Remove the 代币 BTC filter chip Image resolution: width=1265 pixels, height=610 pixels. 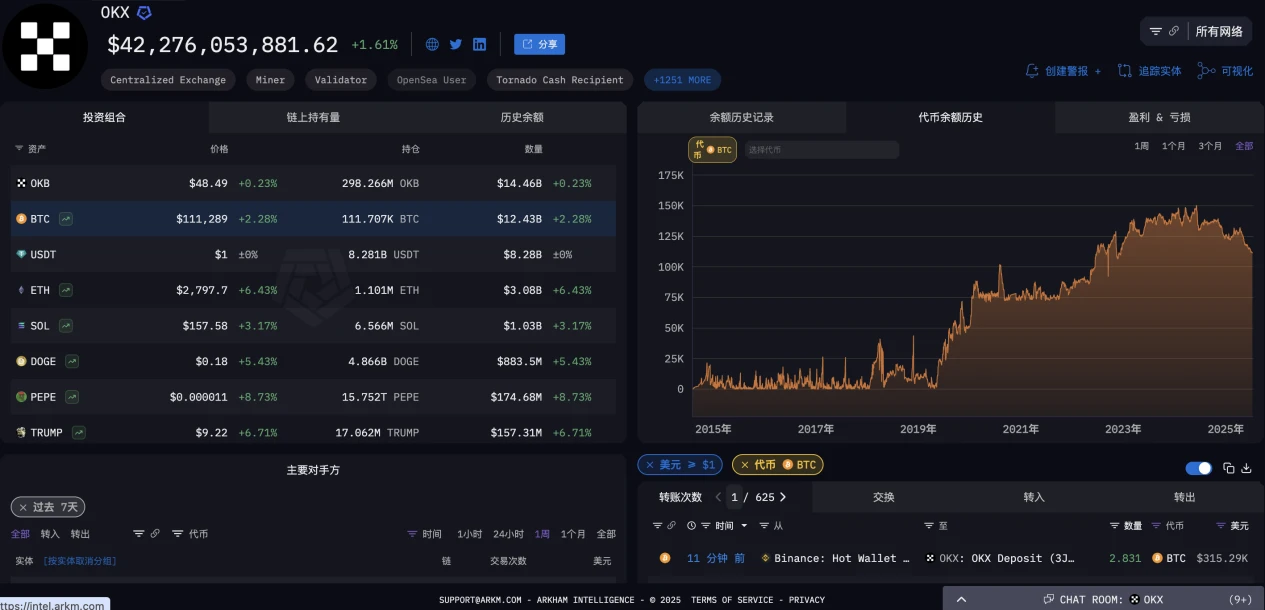(x=744, y=465)
